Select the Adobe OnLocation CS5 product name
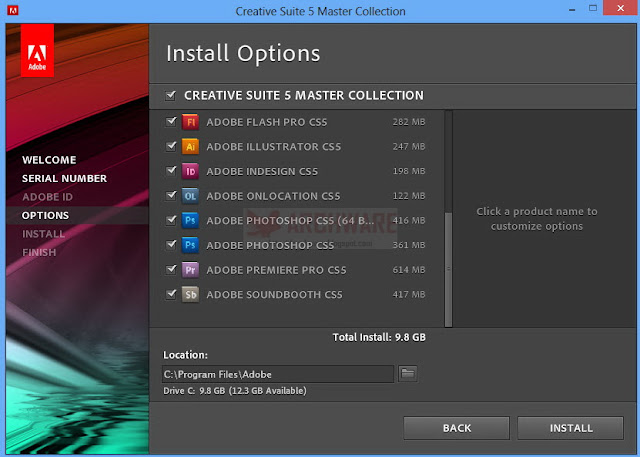Viewport: 640px width, 457px height. (273, 196)
